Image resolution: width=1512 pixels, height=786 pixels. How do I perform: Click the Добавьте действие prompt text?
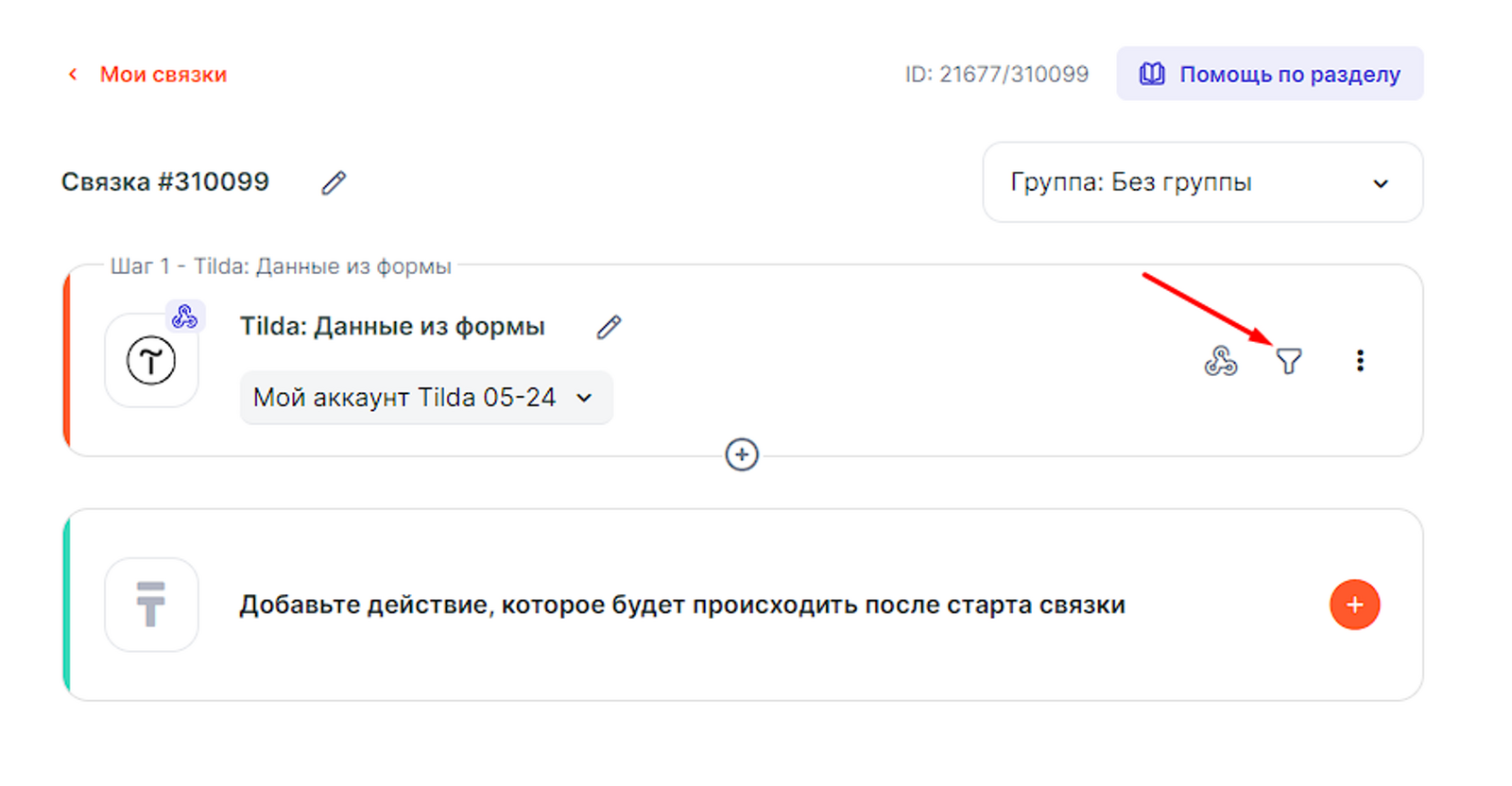click(x=681, y=605)
